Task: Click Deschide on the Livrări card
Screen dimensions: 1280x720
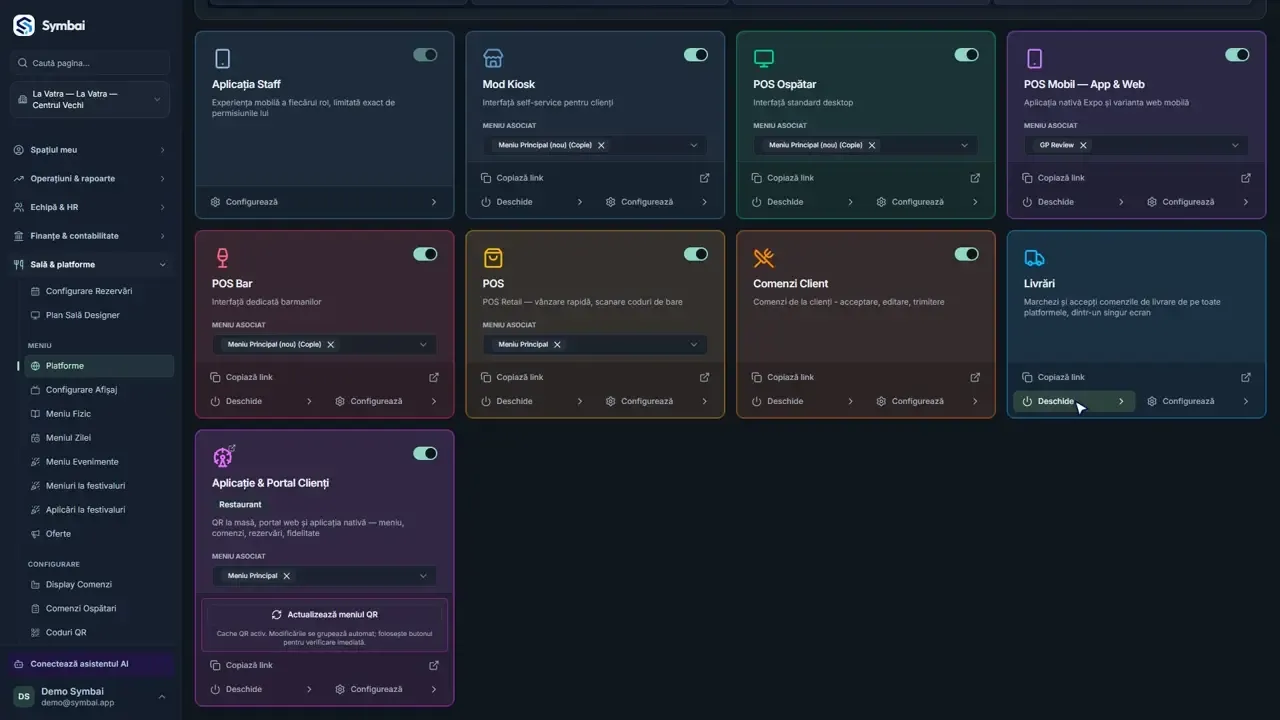Action: pyautogui.click(x=1074, y=401)
